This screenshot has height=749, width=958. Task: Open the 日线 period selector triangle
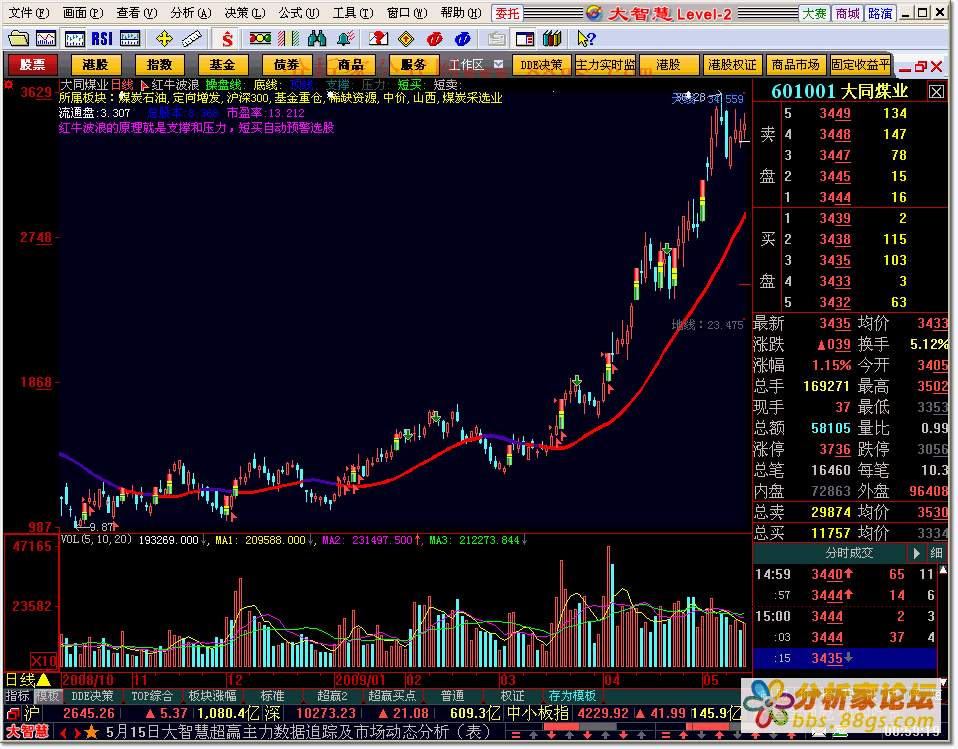pos(44,679)
